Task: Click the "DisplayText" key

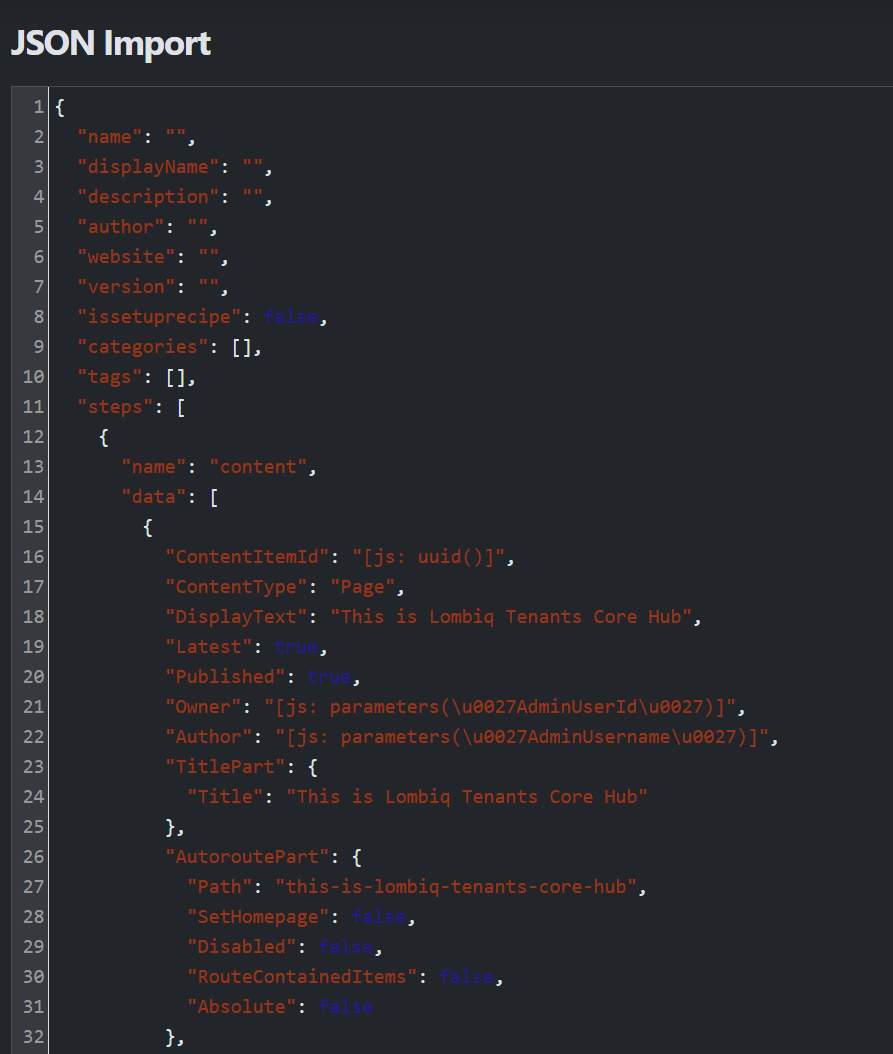Action: (236, 617)
